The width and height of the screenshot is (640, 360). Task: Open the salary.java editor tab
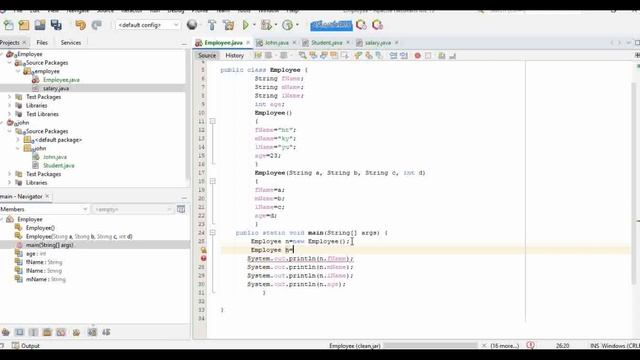click(378, 42)
